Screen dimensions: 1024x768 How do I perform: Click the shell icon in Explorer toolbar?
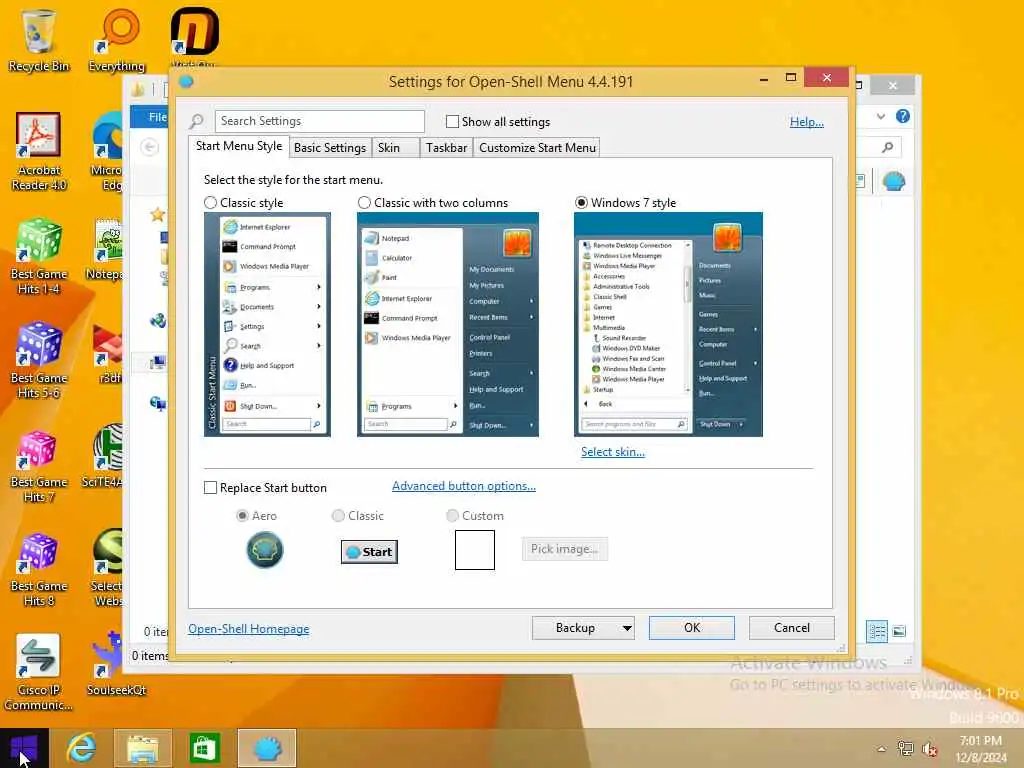coord(893,181)
